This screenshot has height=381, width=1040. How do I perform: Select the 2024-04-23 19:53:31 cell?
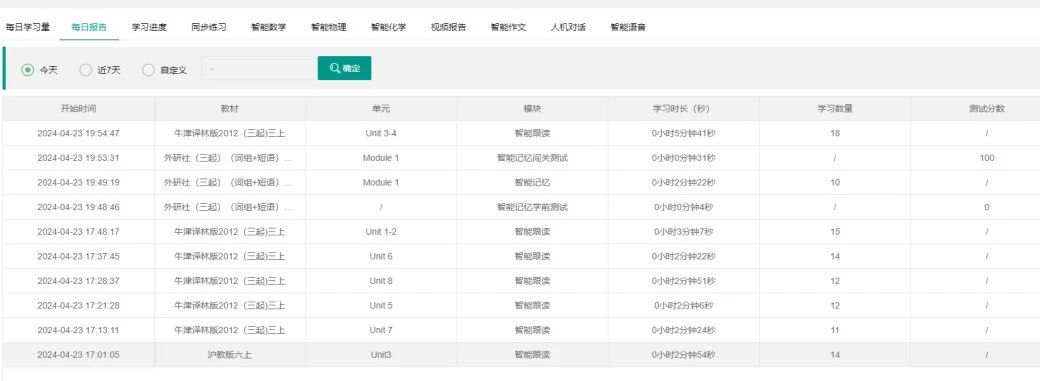[78, 158]
